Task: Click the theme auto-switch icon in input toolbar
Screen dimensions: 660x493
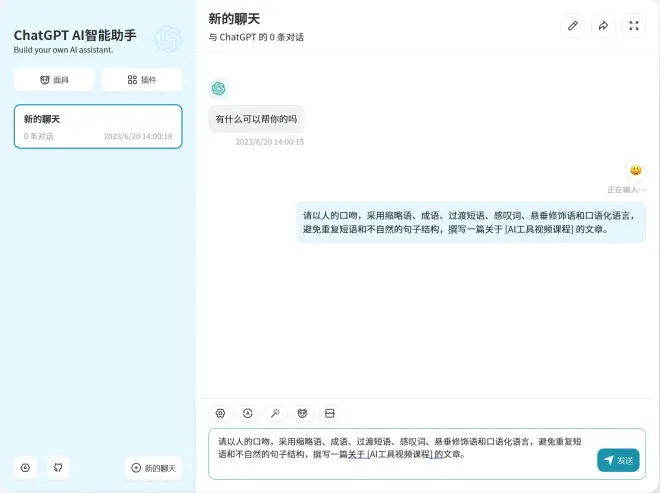Action: point(248,413)
